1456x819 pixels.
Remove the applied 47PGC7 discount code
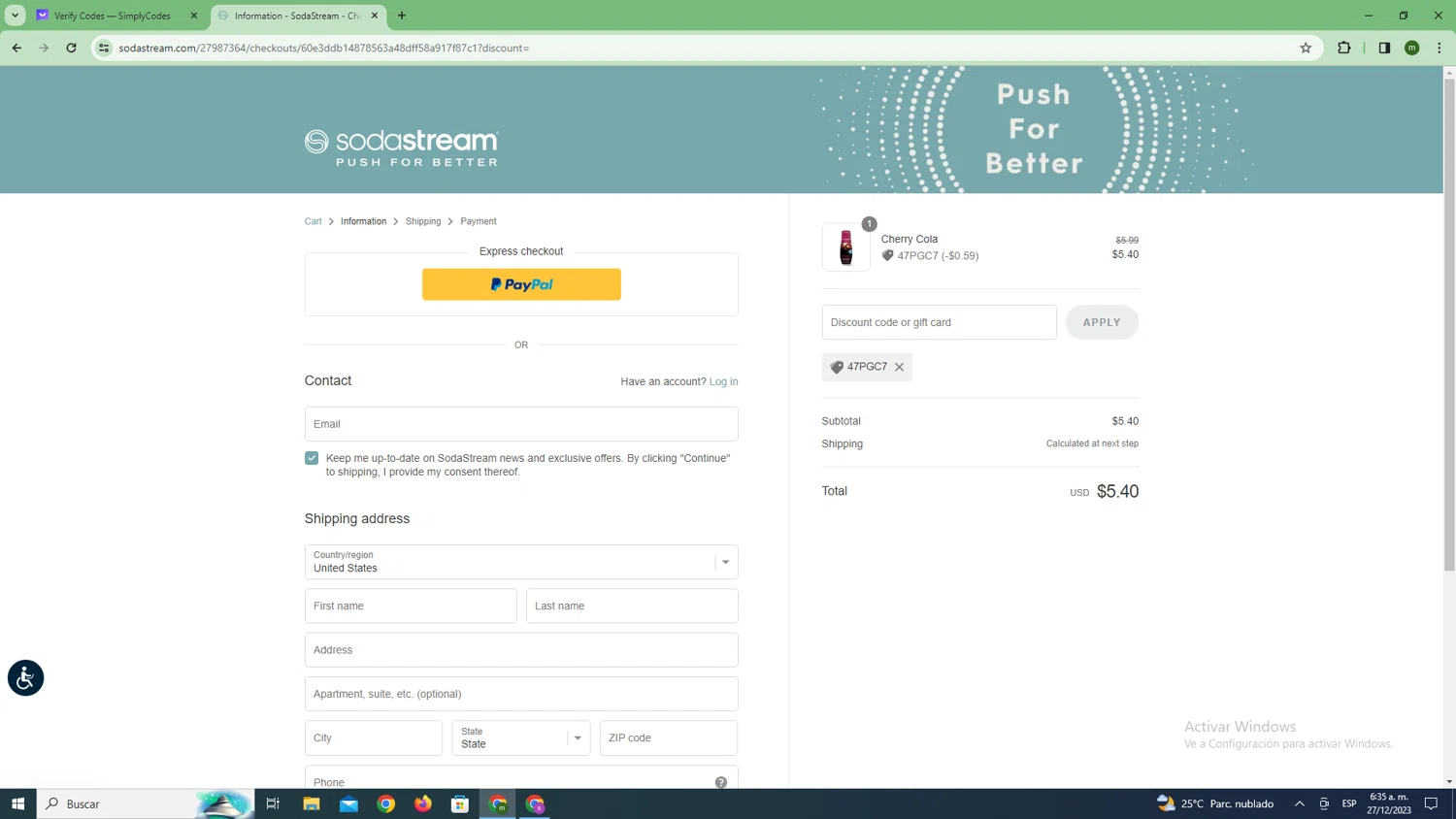pos(900,367)
